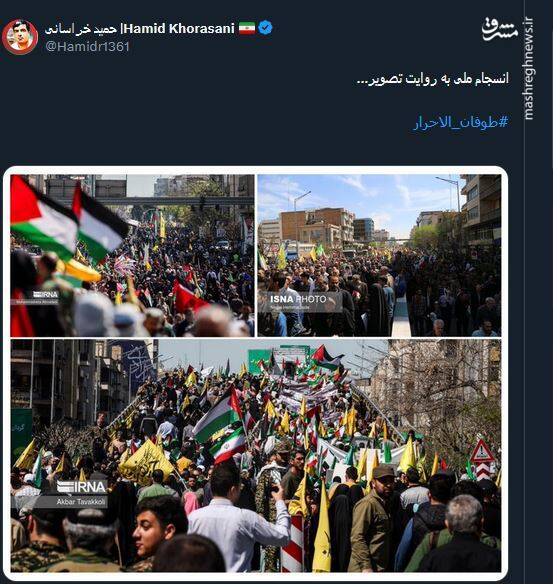Screen dimensions: 553x584
Task: Open the @Hamidr1361 handle
Action: 87,47
